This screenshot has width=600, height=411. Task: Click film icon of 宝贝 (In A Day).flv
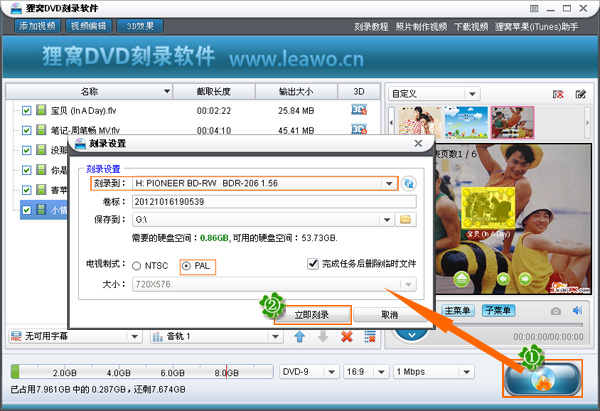pos(41,110)
